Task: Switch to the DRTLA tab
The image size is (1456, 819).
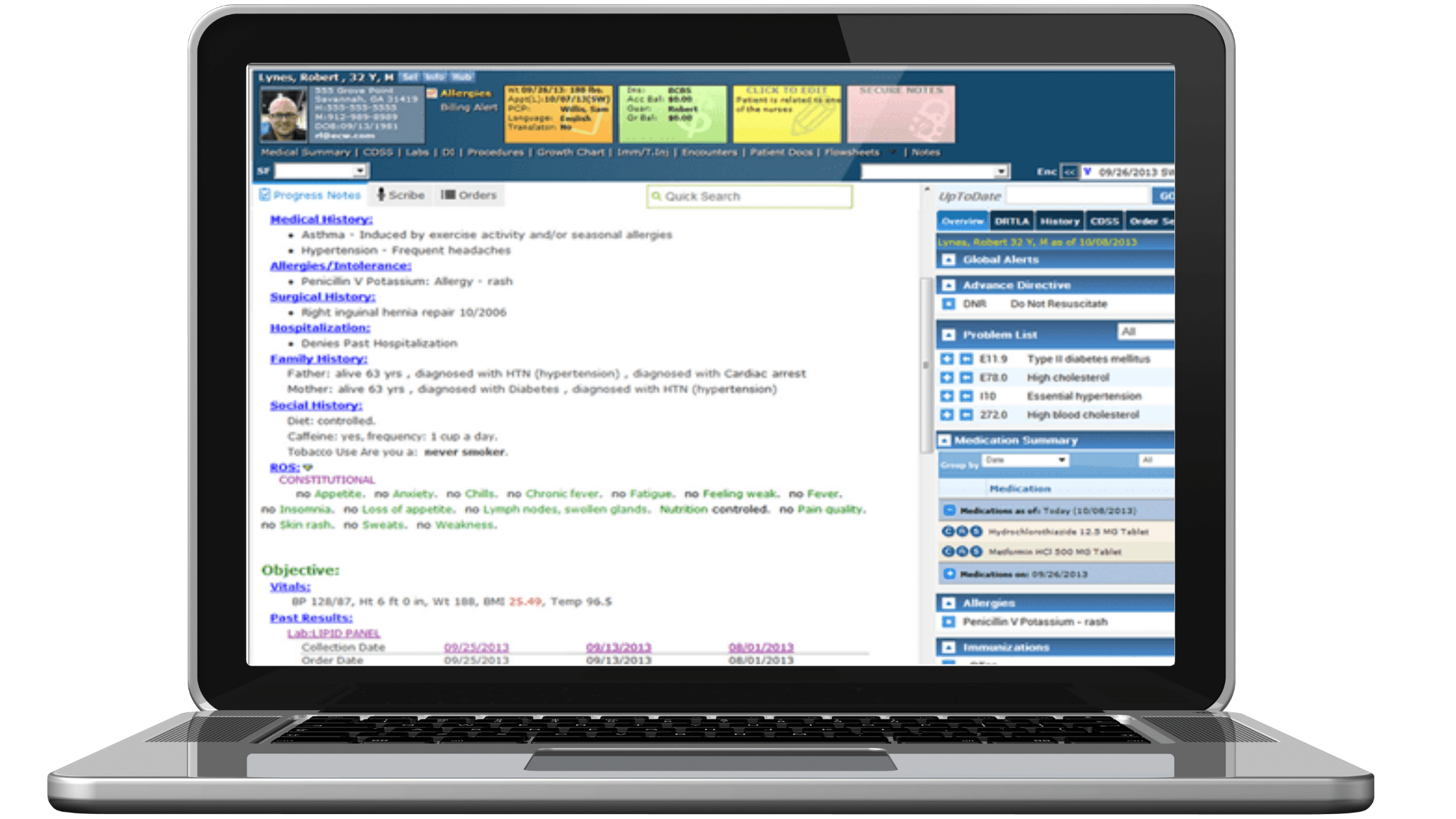Action: 1012,221
